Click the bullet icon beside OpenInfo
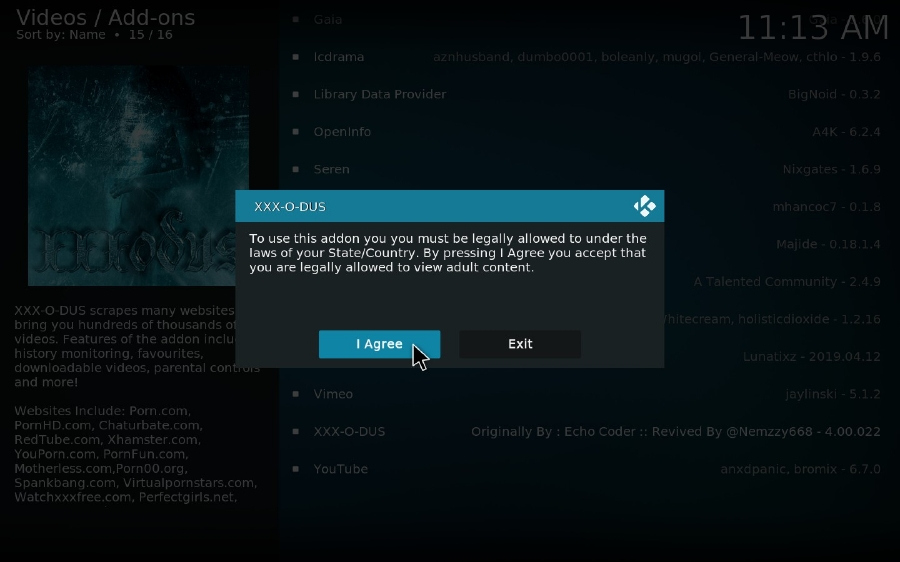Screen dimensions: 900x562 [296, 131]
